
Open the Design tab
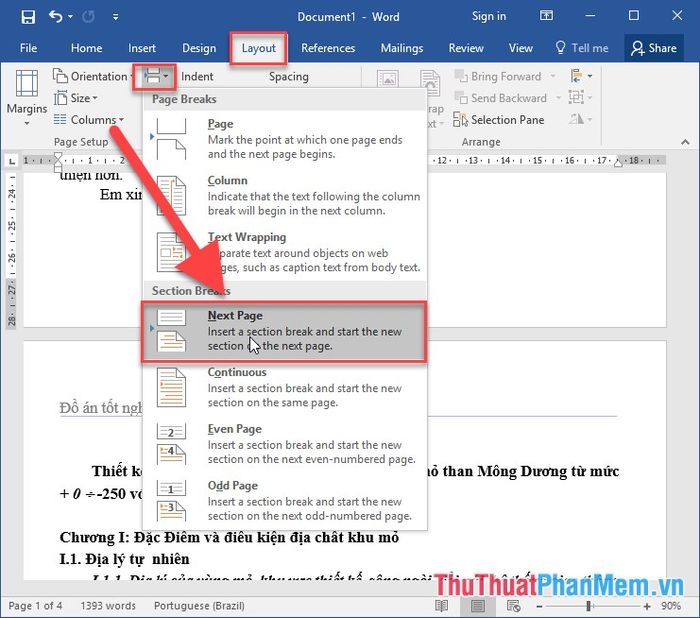(x=199, y=48)
